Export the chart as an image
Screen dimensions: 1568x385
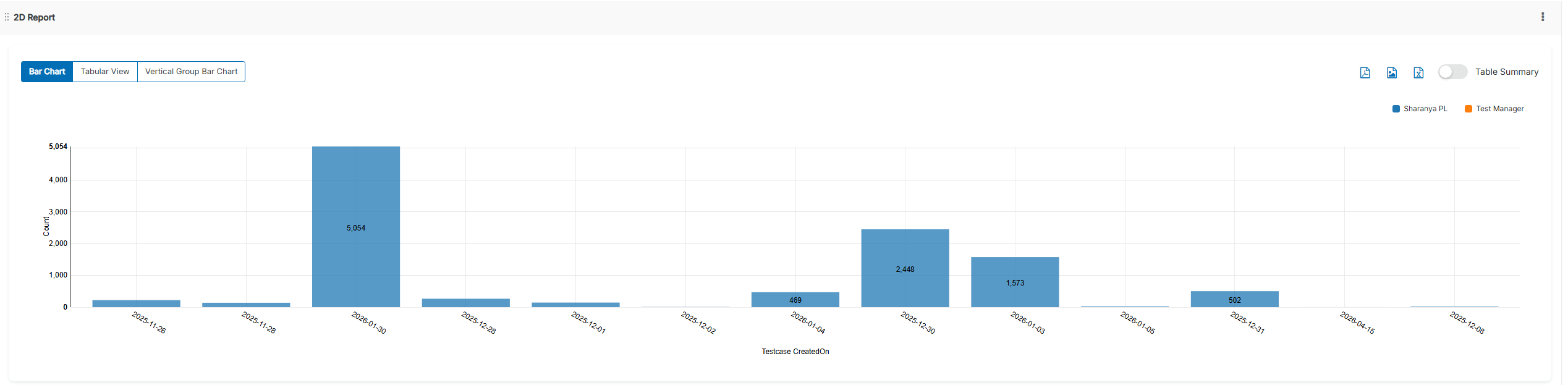pos(1392,72)
